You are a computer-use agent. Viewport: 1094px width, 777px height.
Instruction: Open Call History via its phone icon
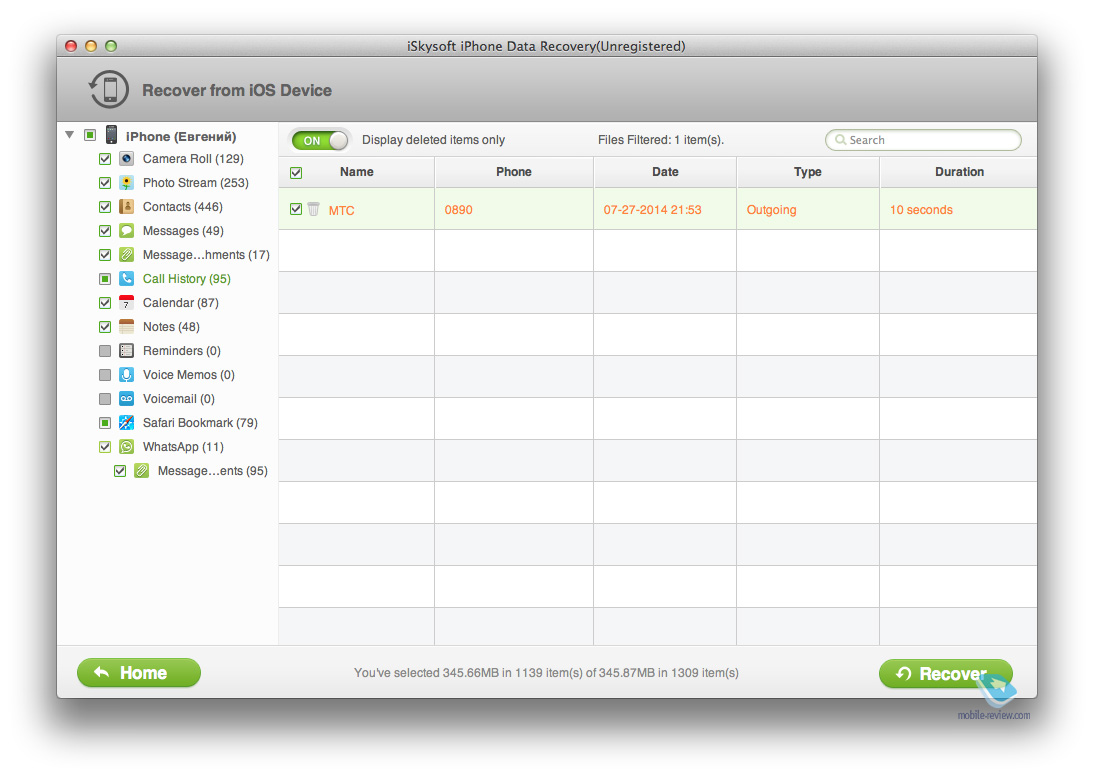click(127, 279)
